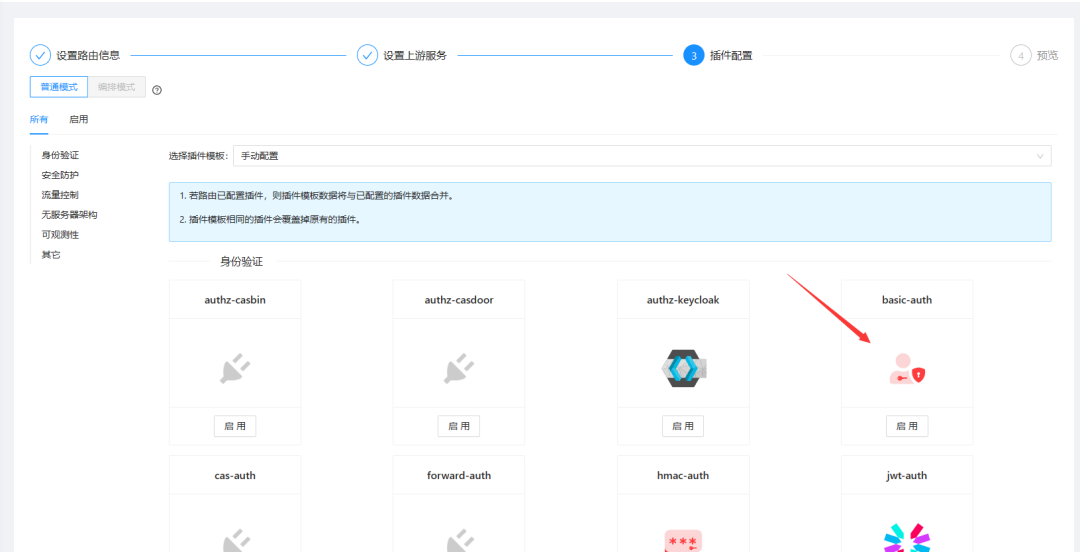Click the authz-casbin plug icon
Image resolution: width=1080 pixels, height=552 pixels.
pyautogui.click(x=235, y=367)
